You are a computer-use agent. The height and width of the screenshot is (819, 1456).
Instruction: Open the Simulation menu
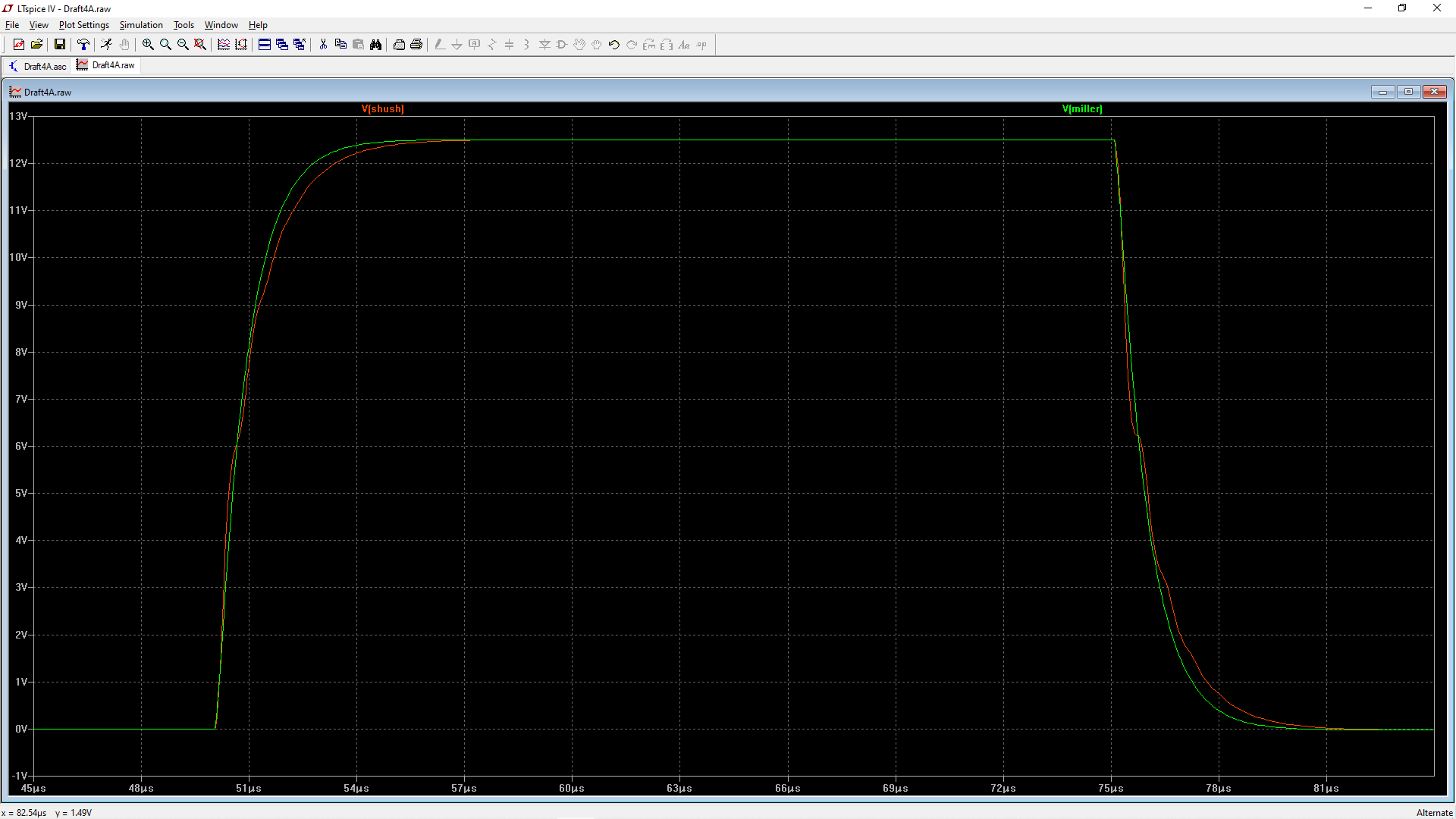click(x=141, y=25)
